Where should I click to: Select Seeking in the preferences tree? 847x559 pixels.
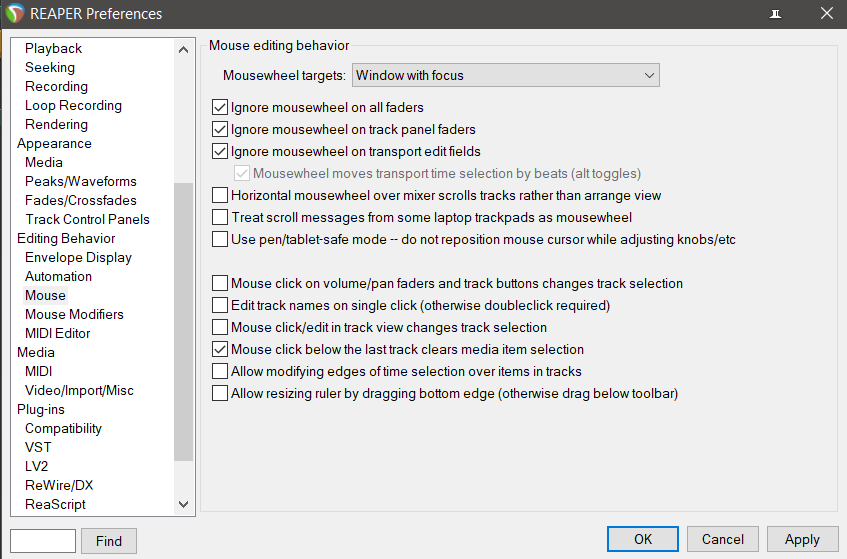click(x=50, y=68)
